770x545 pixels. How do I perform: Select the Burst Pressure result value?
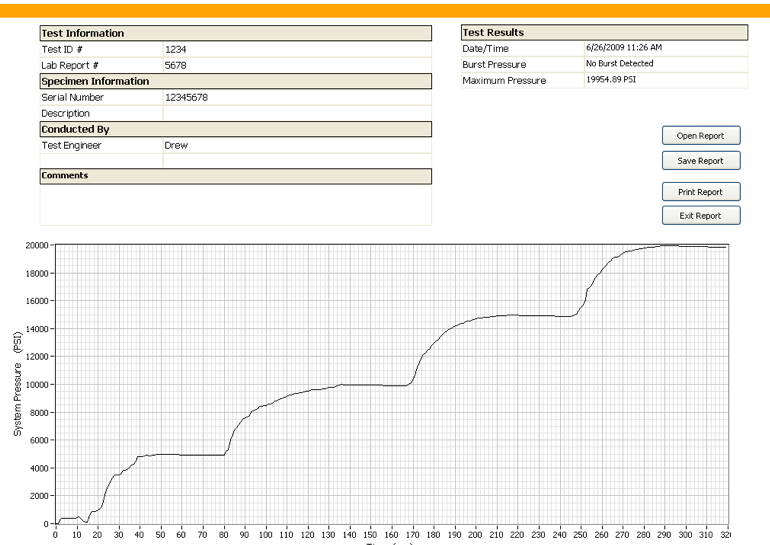[664, 64]
